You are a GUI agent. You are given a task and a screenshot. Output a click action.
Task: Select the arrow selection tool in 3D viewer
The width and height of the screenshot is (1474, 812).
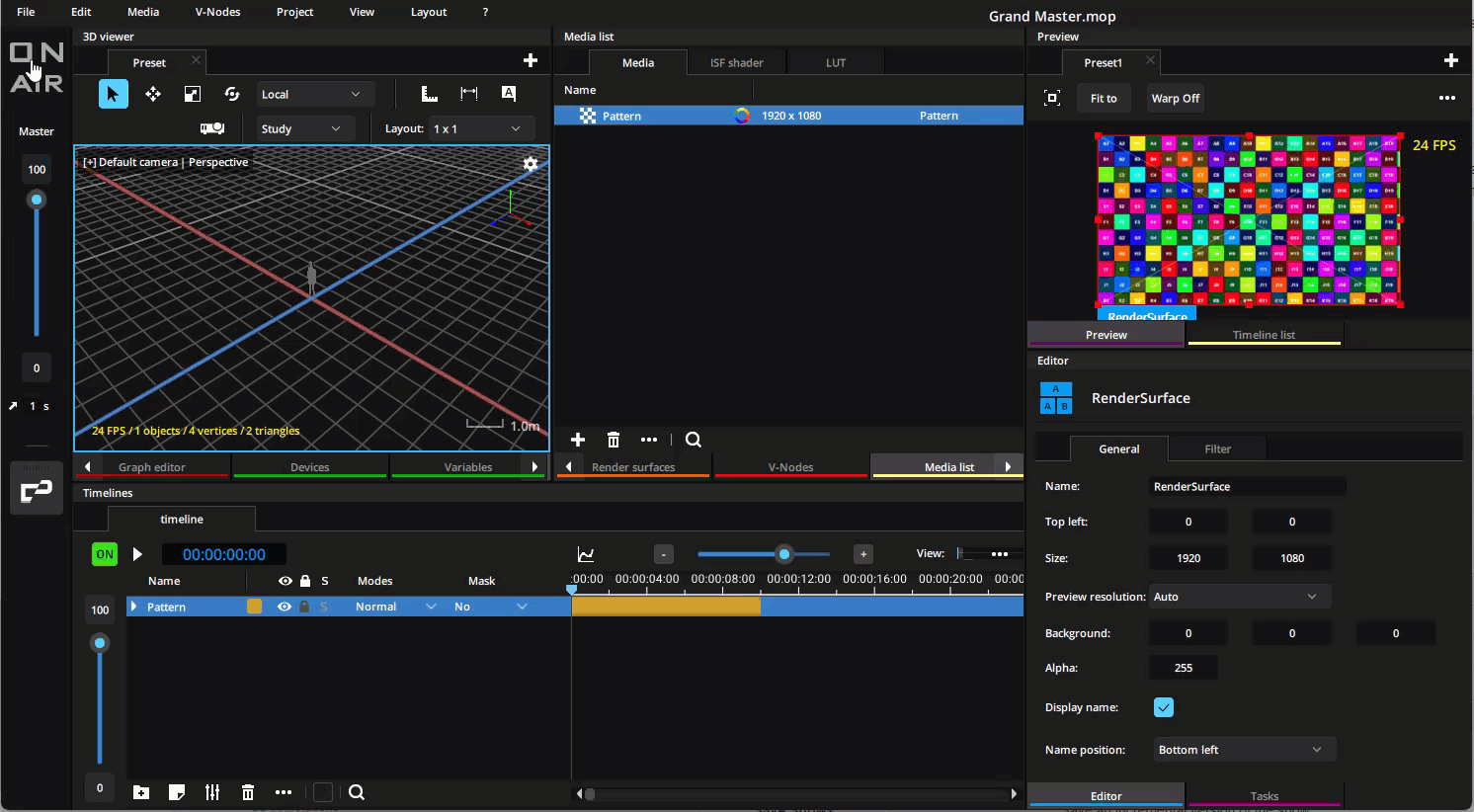(x=113, y=94)
